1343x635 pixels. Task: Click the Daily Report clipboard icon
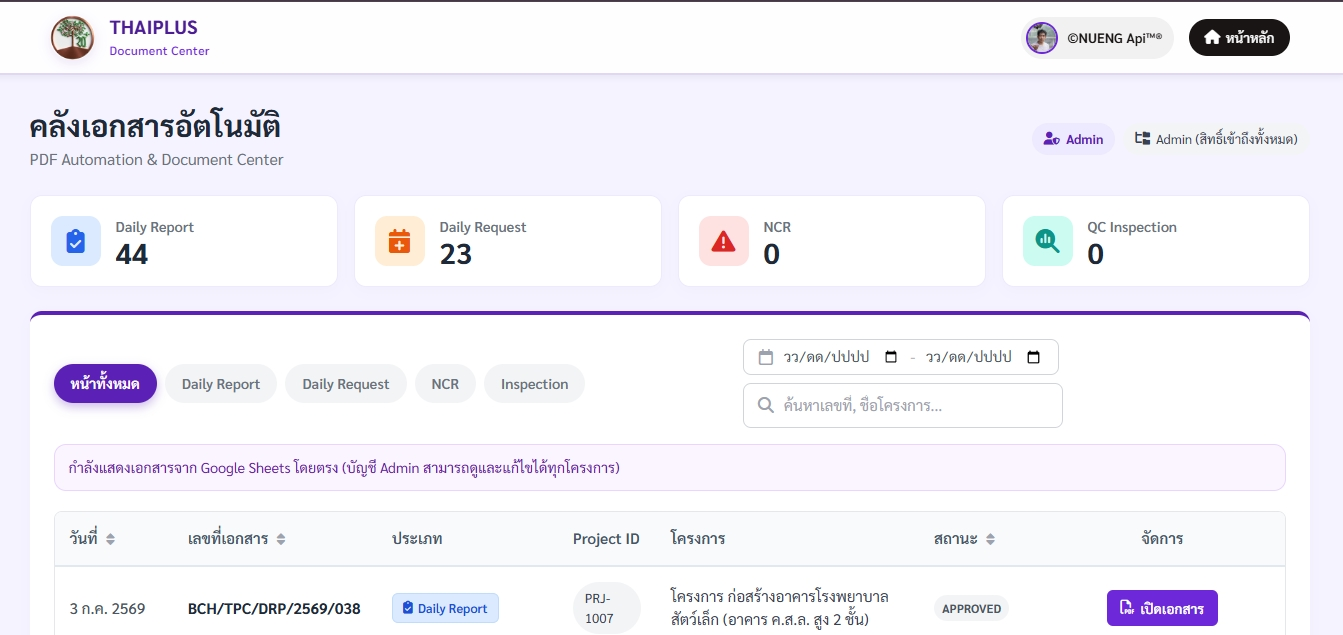[x=76, y=241]
